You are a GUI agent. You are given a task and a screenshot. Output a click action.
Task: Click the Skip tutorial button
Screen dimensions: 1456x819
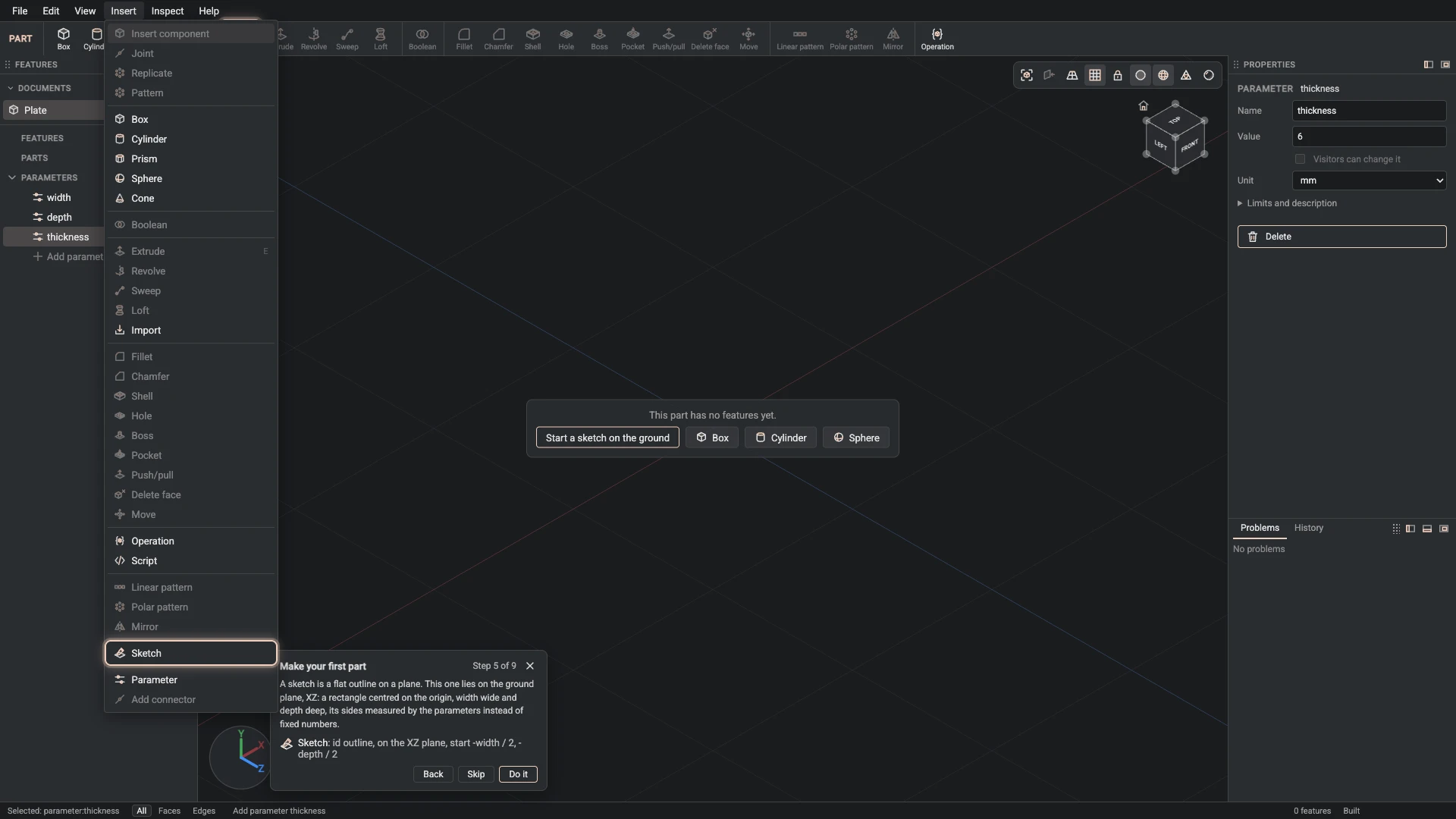point(476,774)
